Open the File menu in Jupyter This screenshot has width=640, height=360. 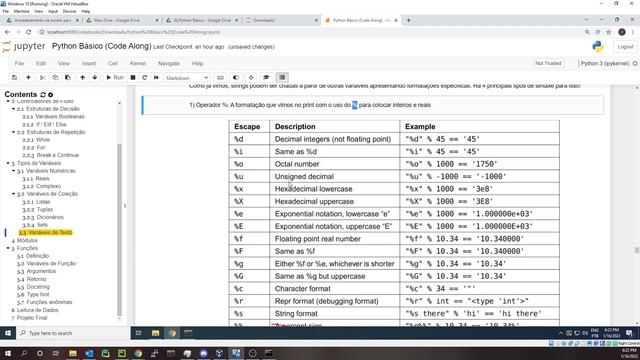(x=19, y=63)
